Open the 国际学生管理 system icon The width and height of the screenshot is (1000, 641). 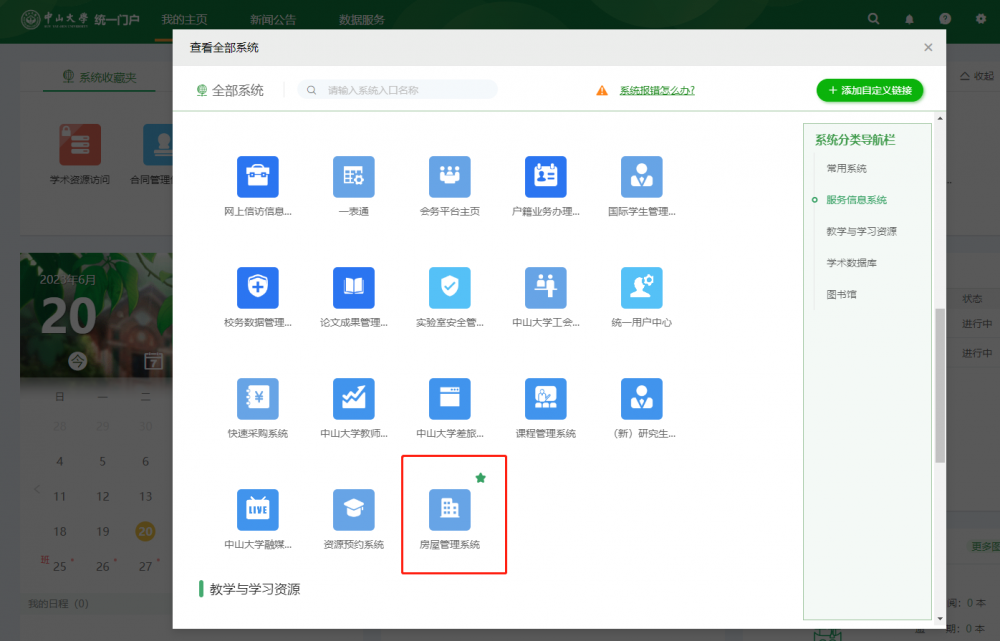click(x=642, y=177)
